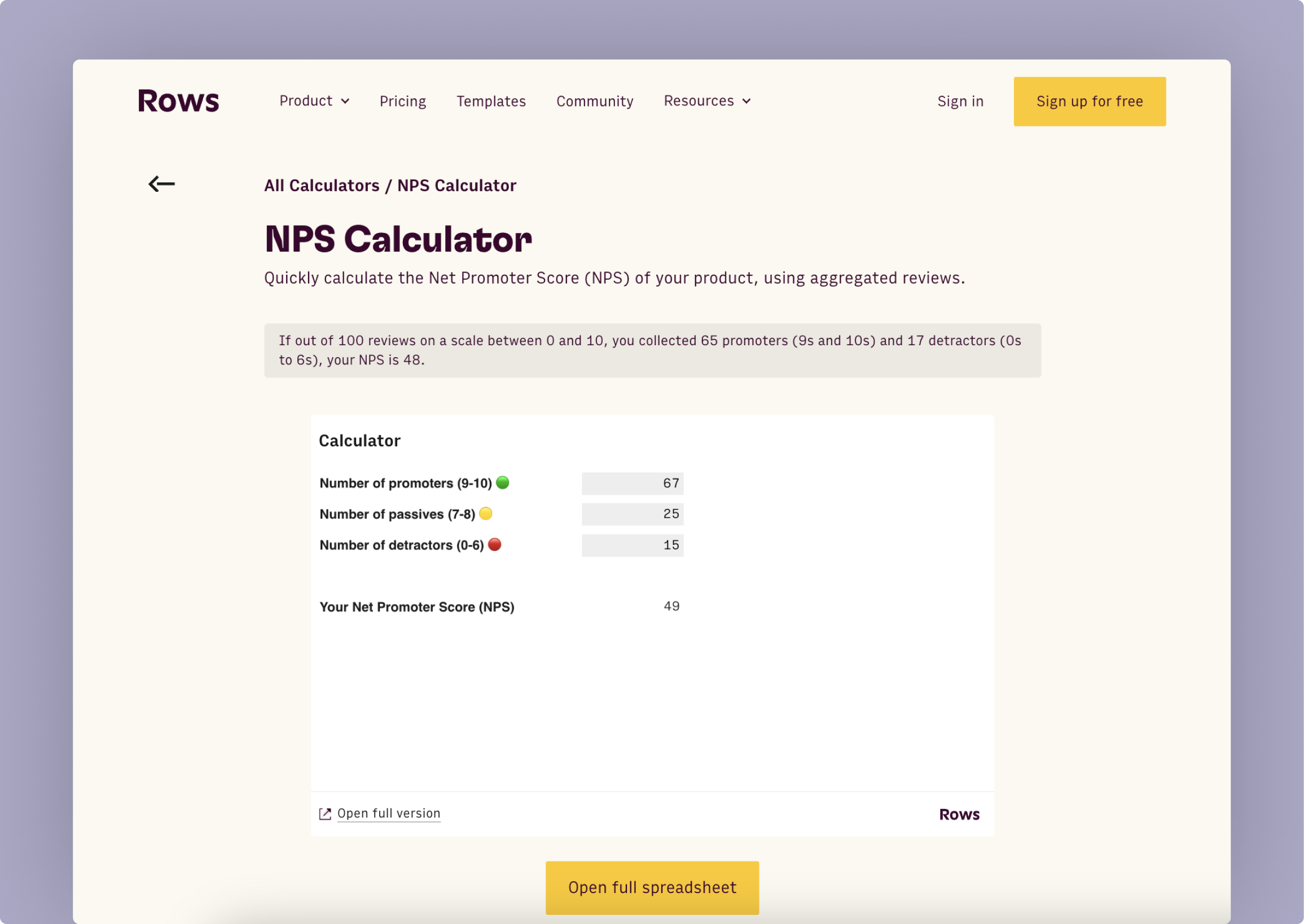Expand the Product dropdown menu

coord(314,102)
